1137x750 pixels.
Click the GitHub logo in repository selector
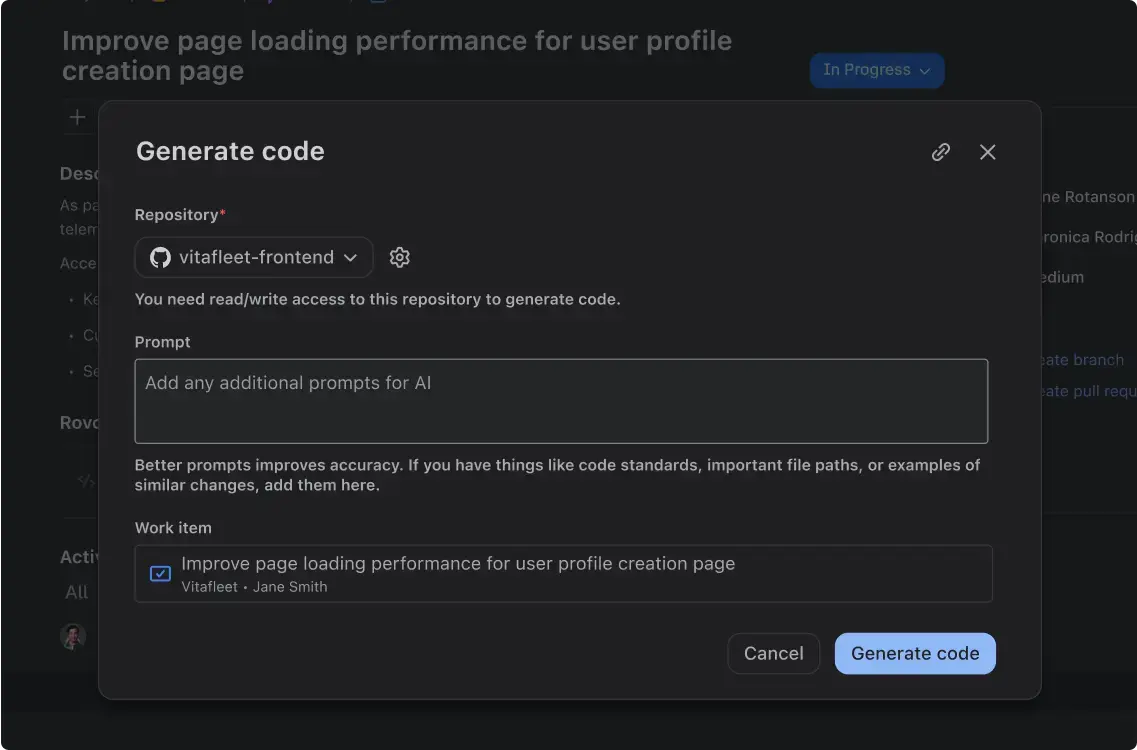[x=160, y=258]
